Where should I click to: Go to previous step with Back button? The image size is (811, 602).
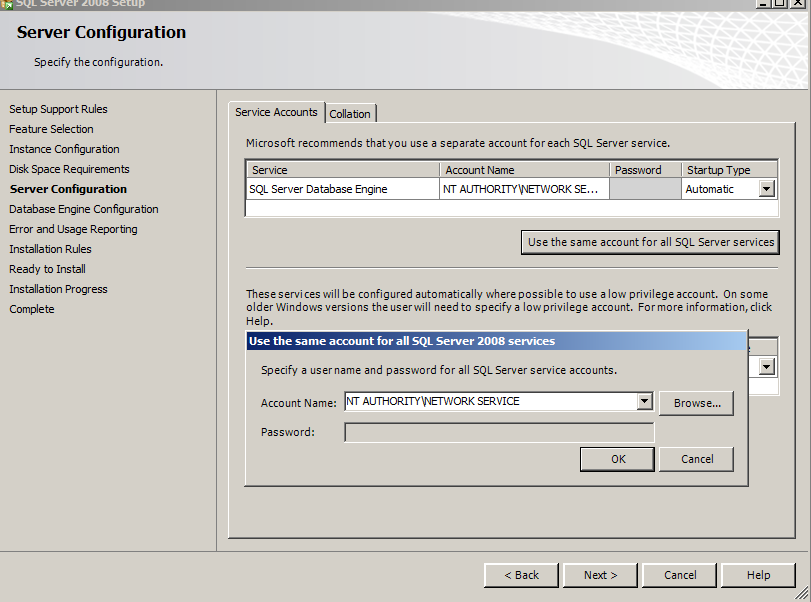(521, 575)
